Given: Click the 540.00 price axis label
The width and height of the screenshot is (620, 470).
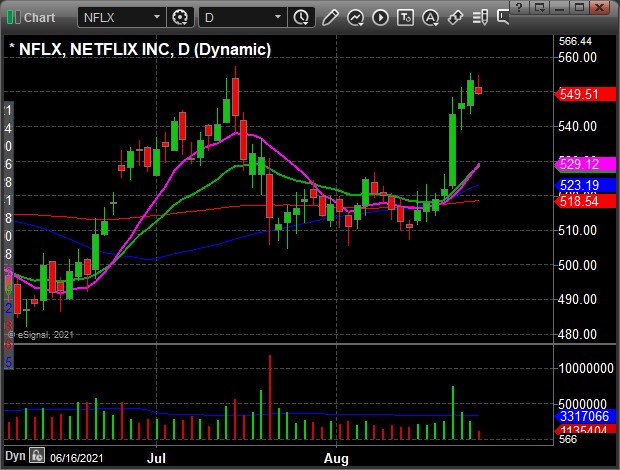Looking at the screenshot, I should pyautogui.click(x=577, y=126).
